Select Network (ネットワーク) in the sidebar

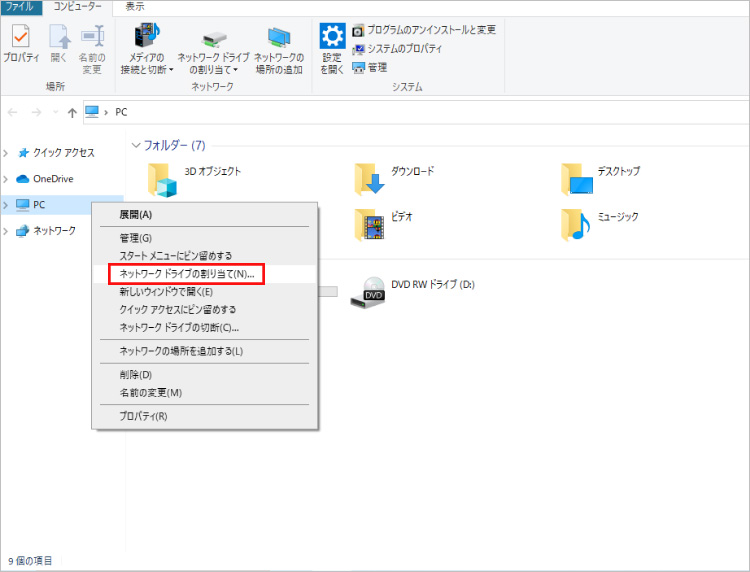click(x=46, y=231)
